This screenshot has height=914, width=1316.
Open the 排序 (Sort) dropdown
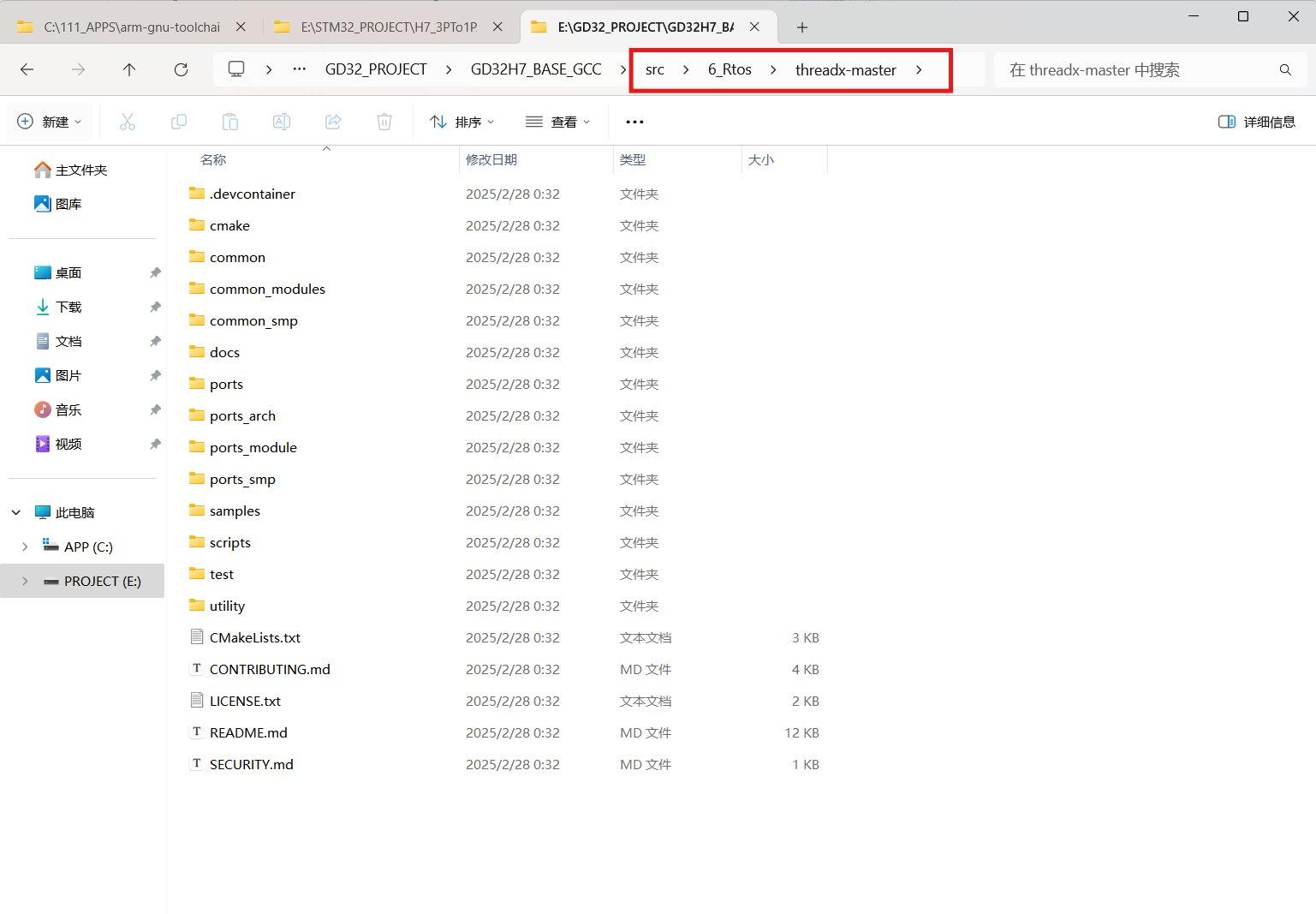[462, 122]
